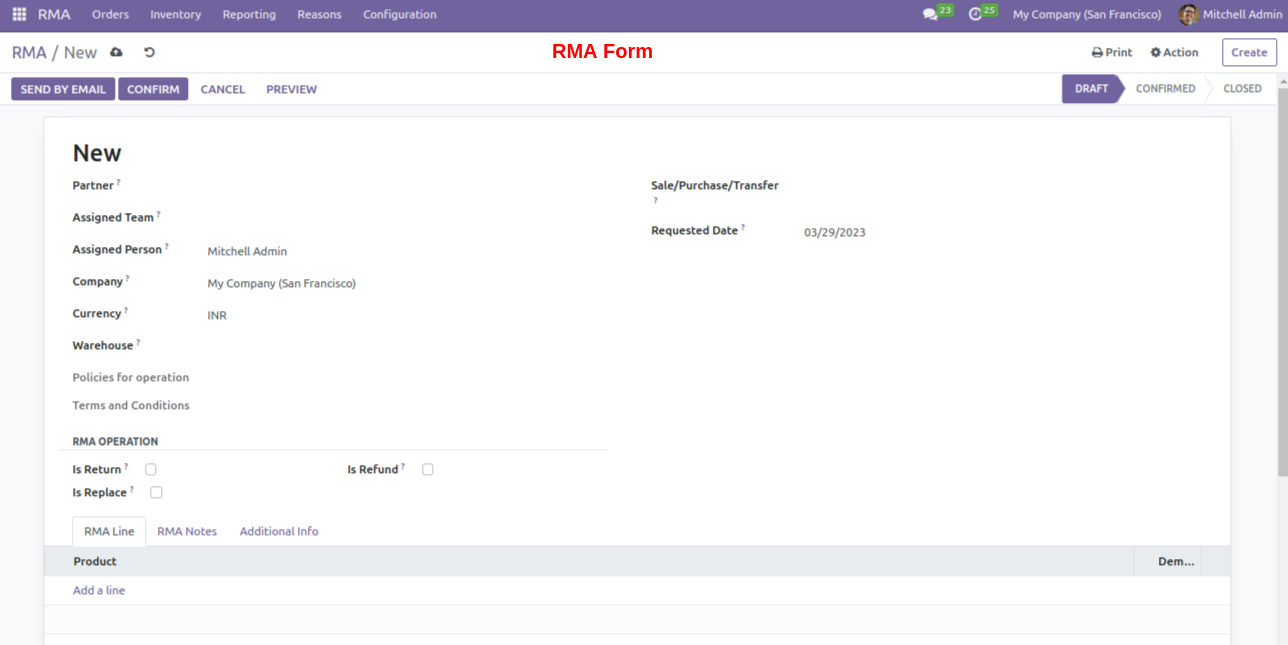The width and height of the screenshot is (1288, 645).
Task: Switch to the RMA Notes tab
Action: 187,531
